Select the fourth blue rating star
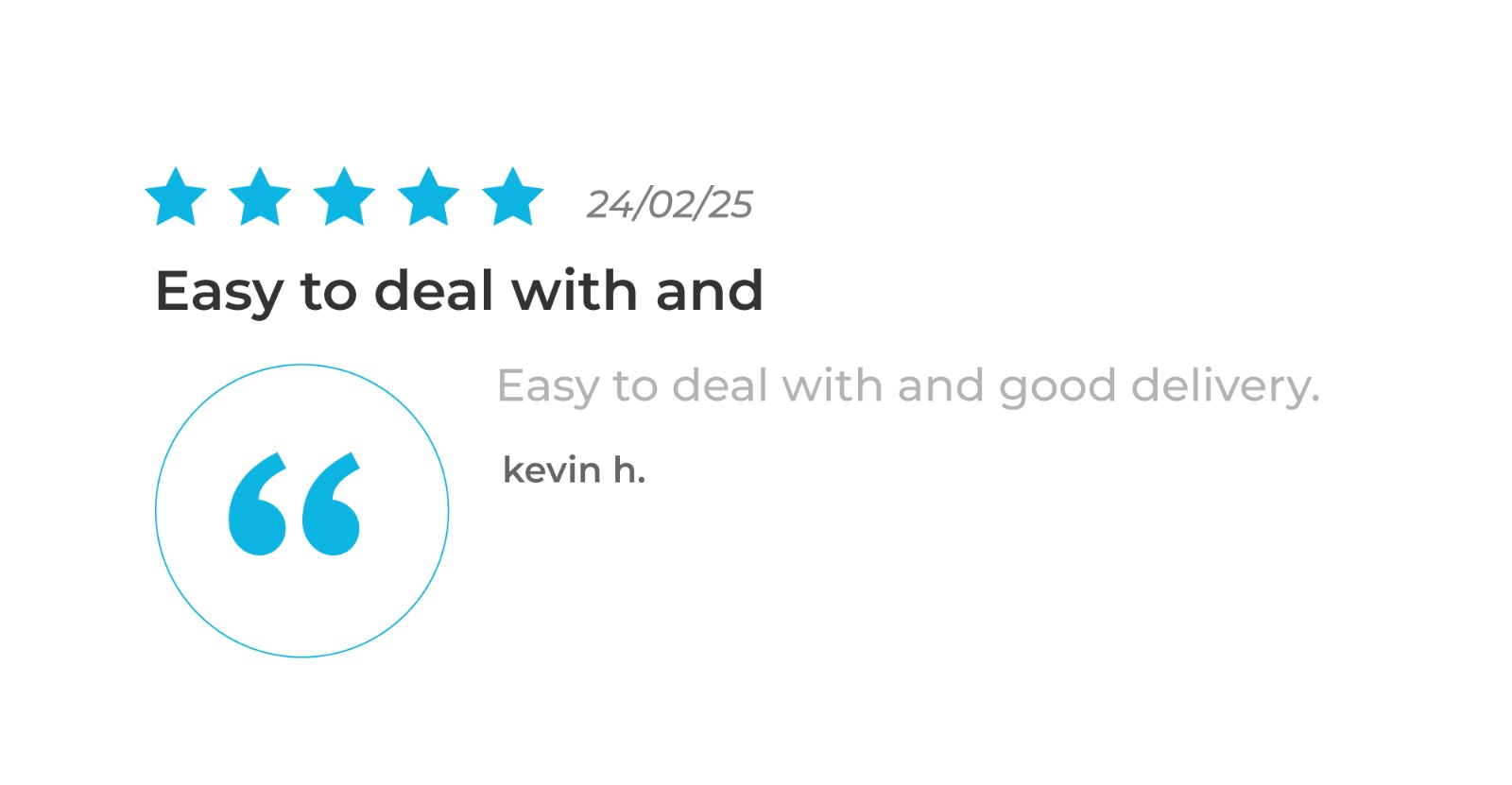The image size is (1512, 785). (x=428, y=197)
